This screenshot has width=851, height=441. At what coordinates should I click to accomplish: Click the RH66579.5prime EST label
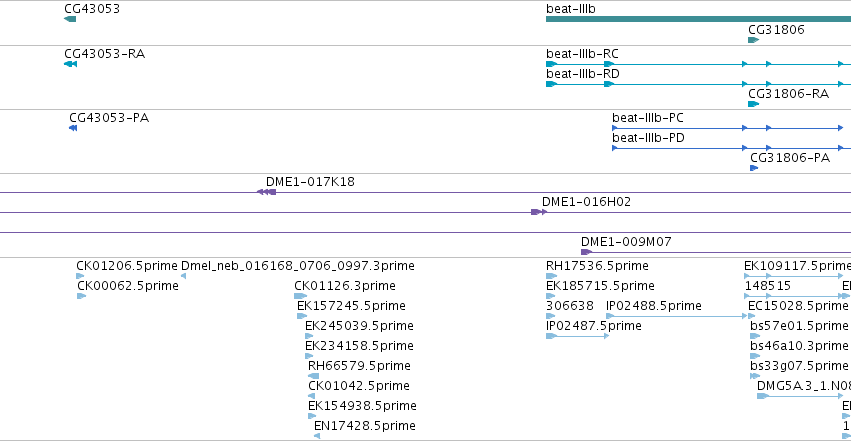[359, 366]
